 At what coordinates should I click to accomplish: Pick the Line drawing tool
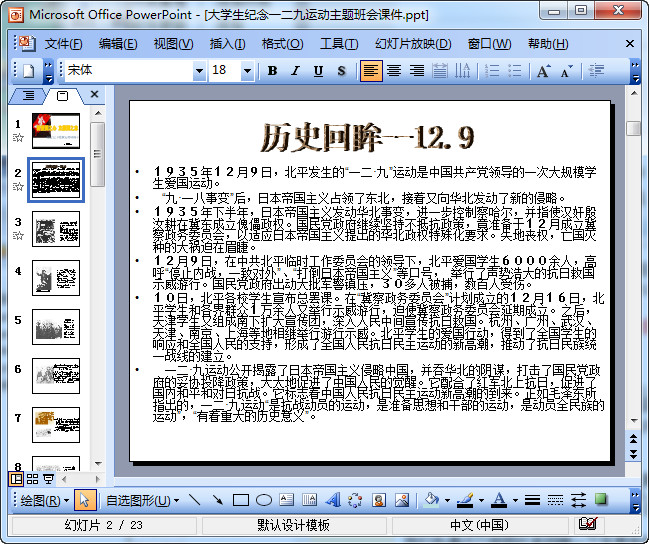pyautogui.click(x=195, y=499)
